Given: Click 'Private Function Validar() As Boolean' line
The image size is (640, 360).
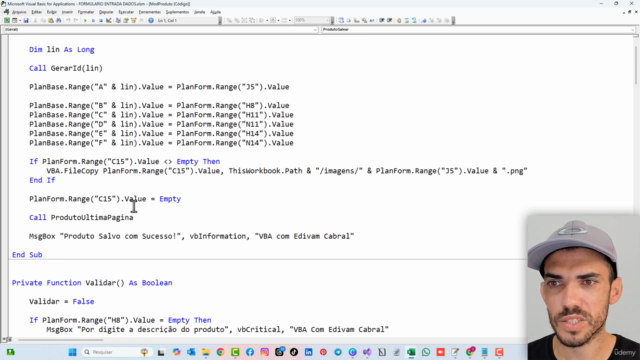Looking at the screenshot, I should pyautogui.click(x=92, y=283).
